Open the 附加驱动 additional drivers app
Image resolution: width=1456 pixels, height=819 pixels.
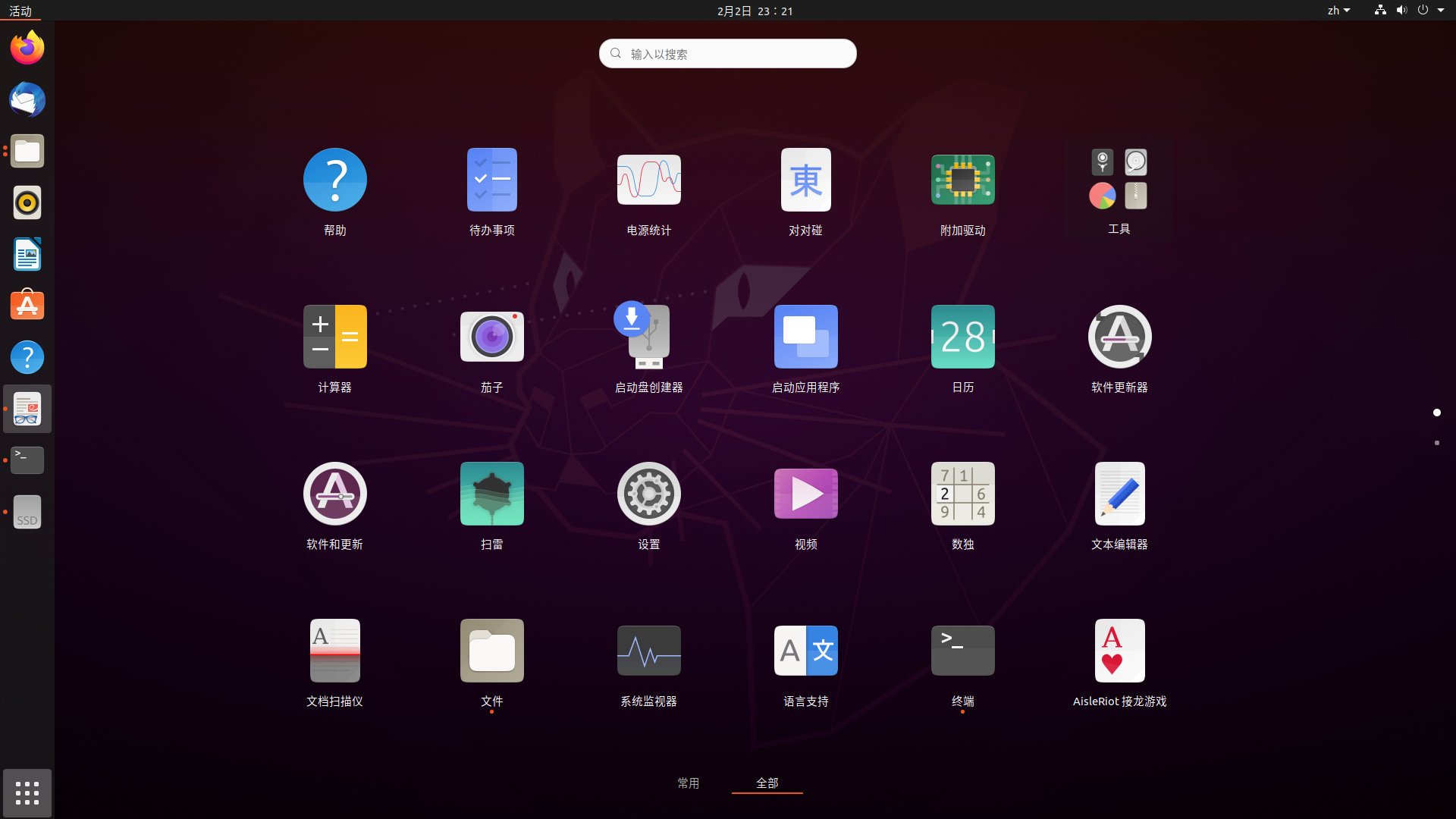click(x=962, y=180)
